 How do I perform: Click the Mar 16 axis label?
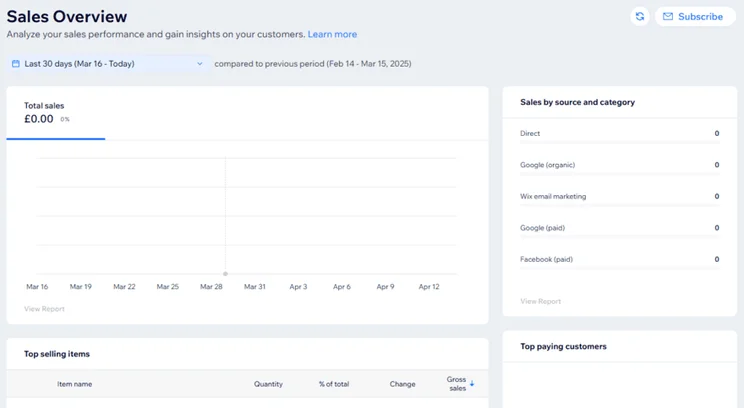click(x=37, y=287)
